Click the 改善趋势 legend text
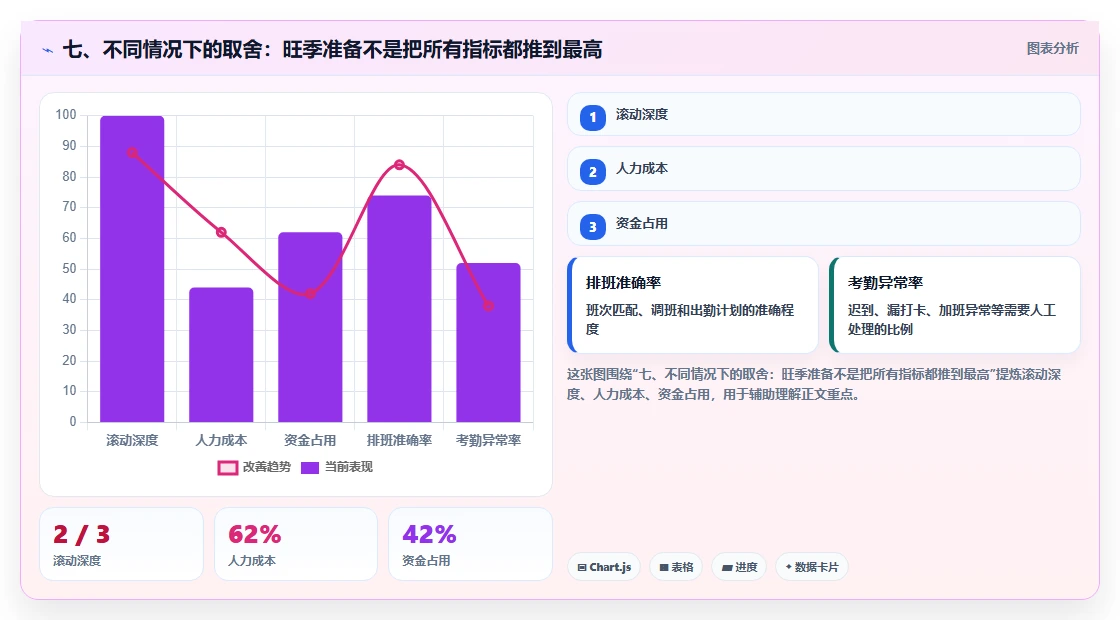 pos(267,467)
